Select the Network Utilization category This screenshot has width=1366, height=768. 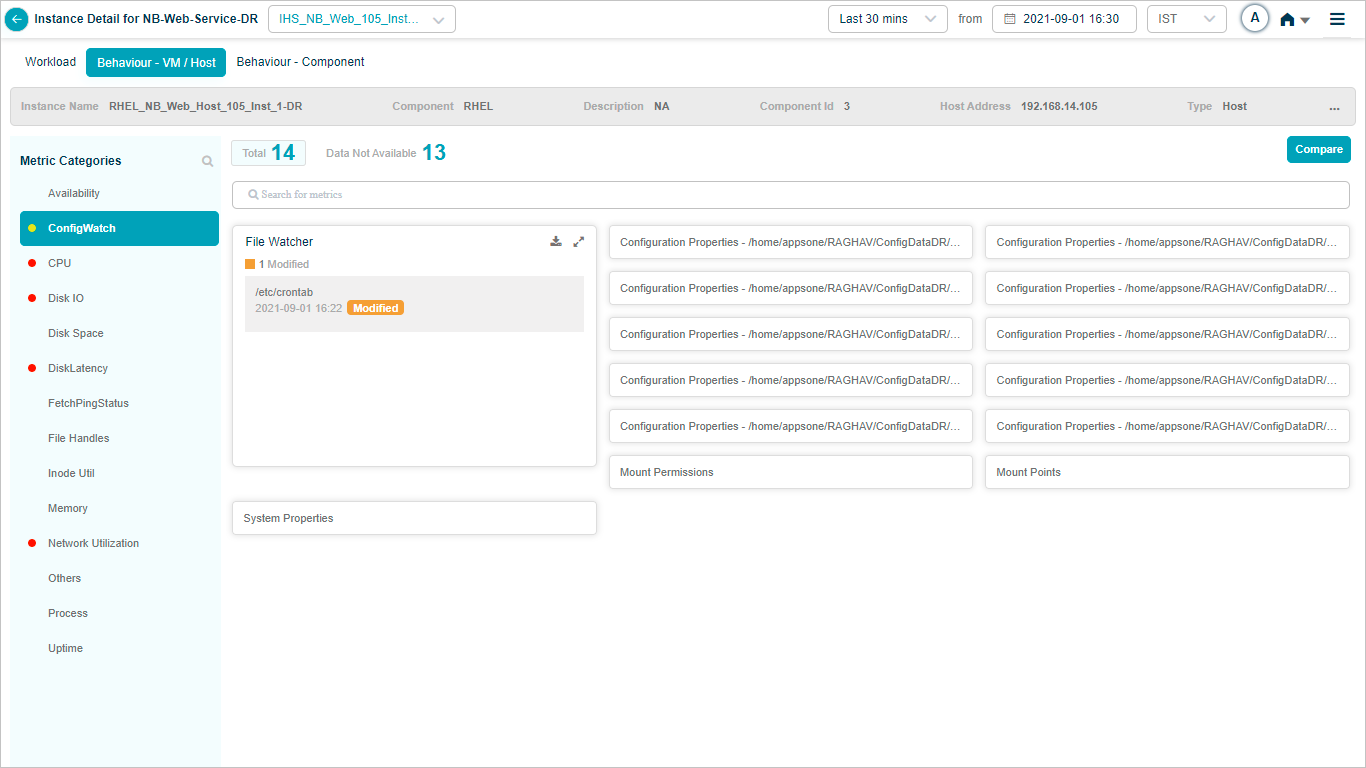pos(93,543)
